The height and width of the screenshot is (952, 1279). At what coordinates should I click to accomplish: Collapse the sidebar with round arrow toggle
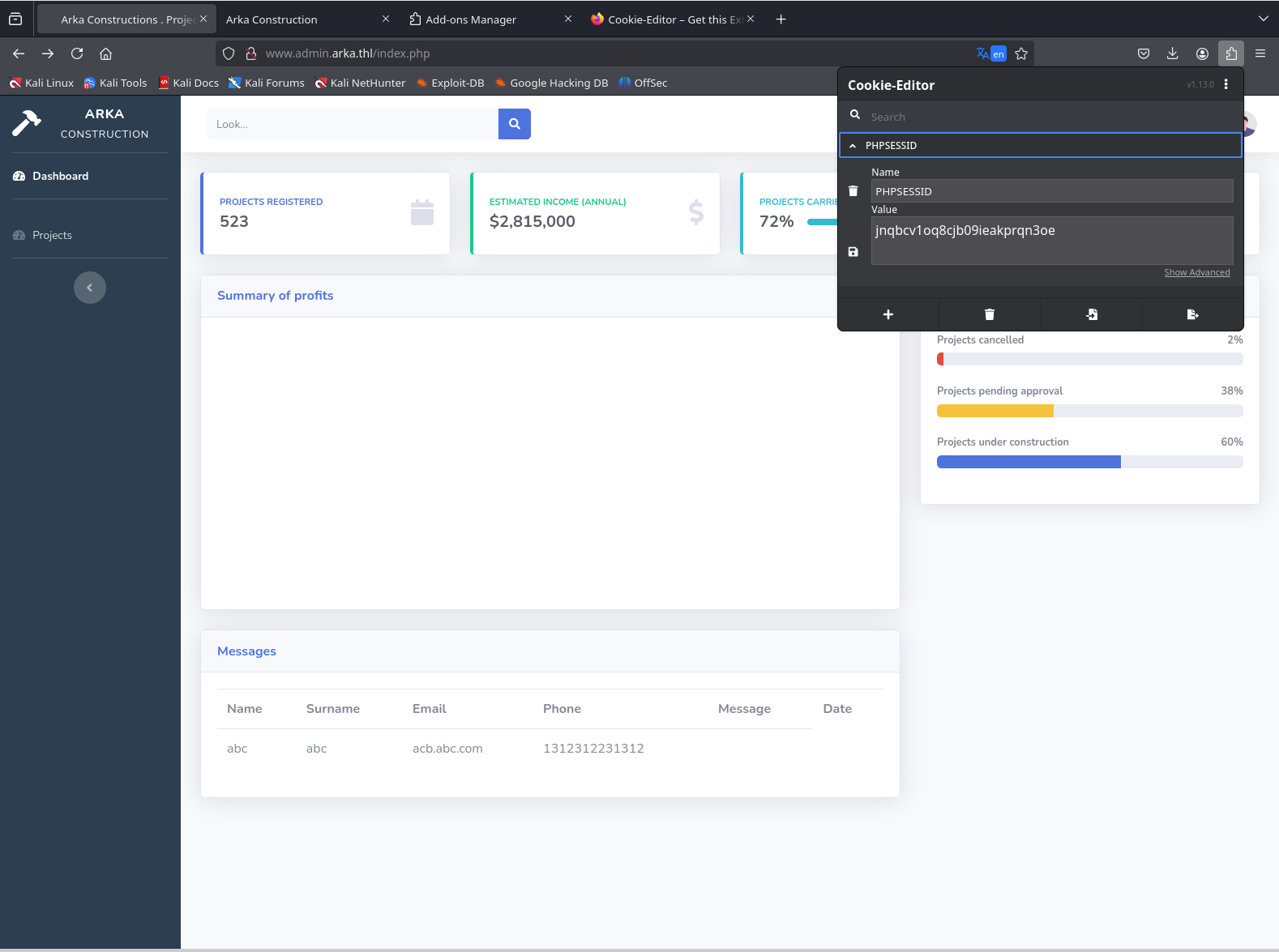coord(90,288)
